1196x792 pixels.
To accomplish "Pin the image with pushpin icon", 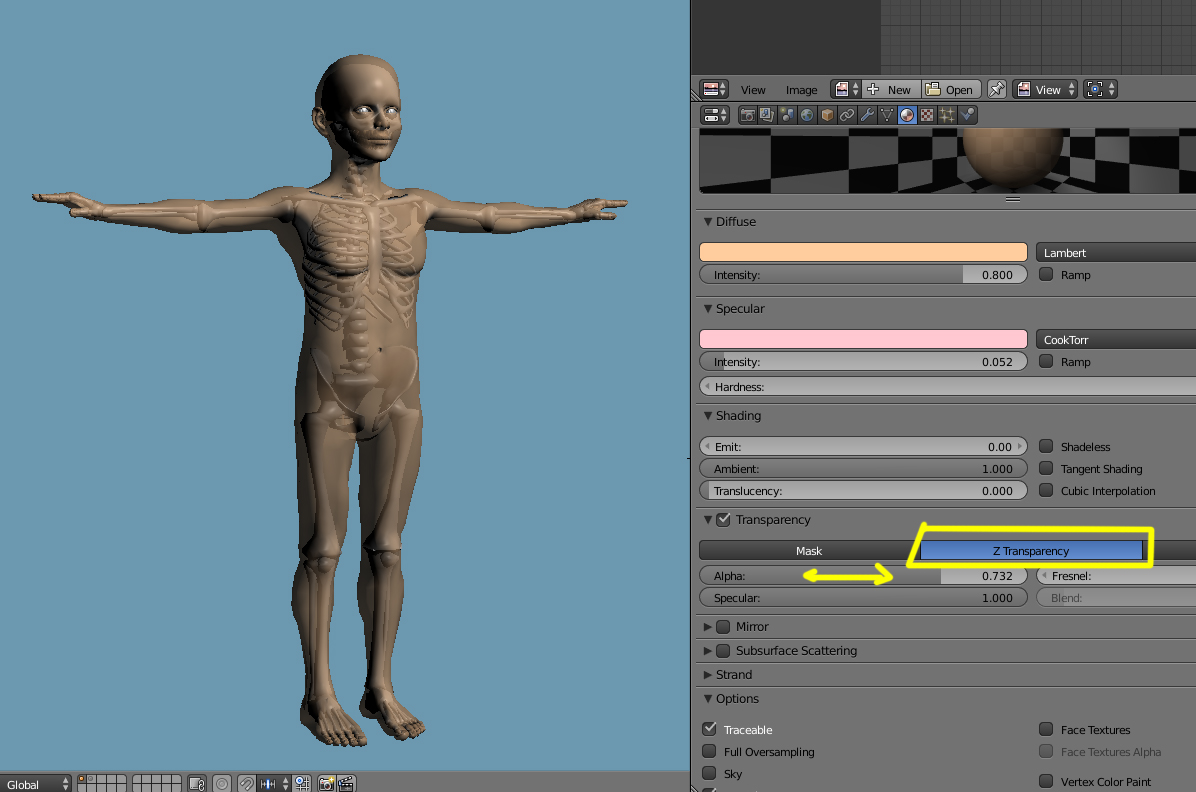I will pos(997,89).
